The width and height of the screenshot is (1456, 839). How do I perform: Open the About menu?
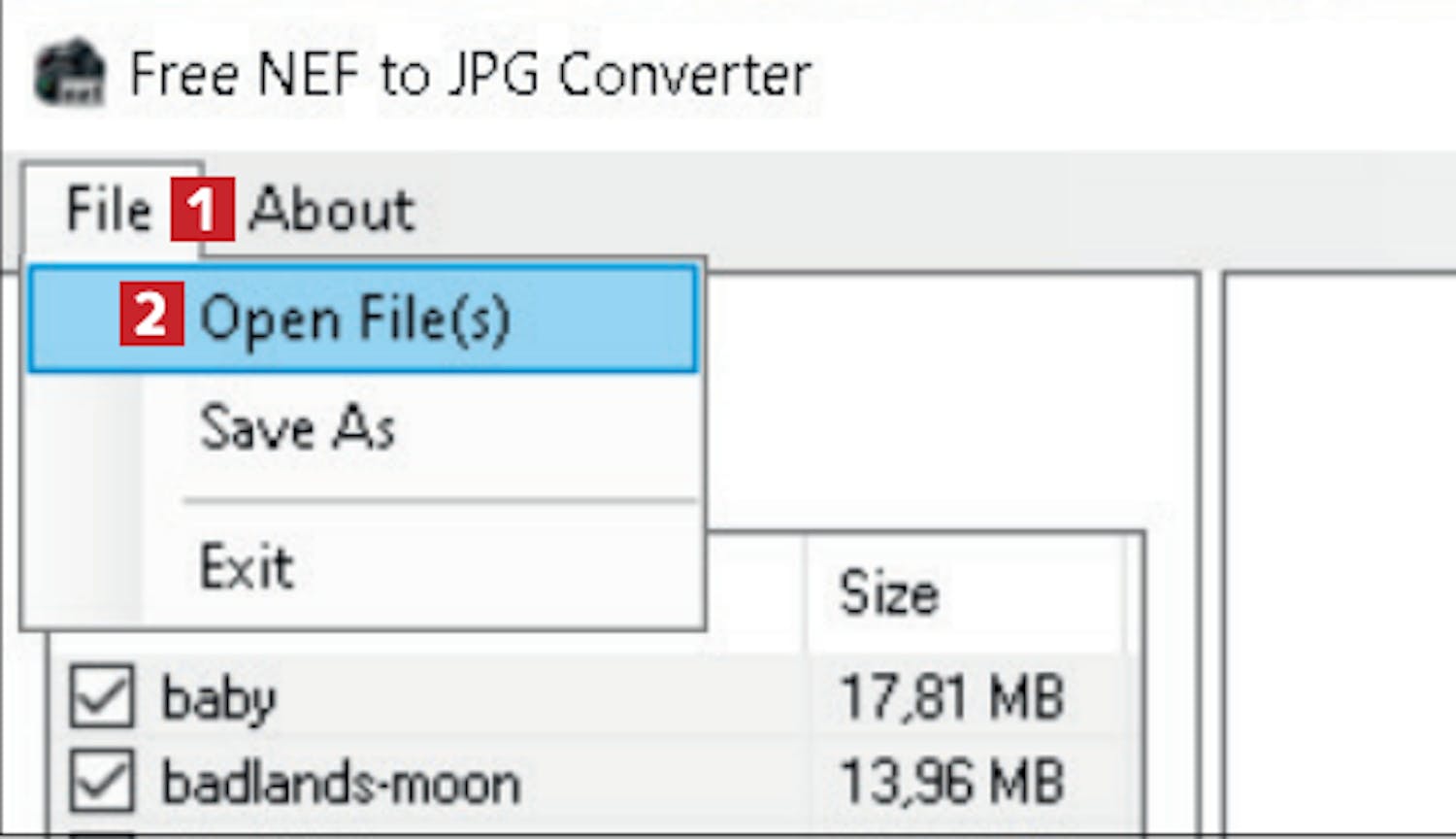coord(331,209)
